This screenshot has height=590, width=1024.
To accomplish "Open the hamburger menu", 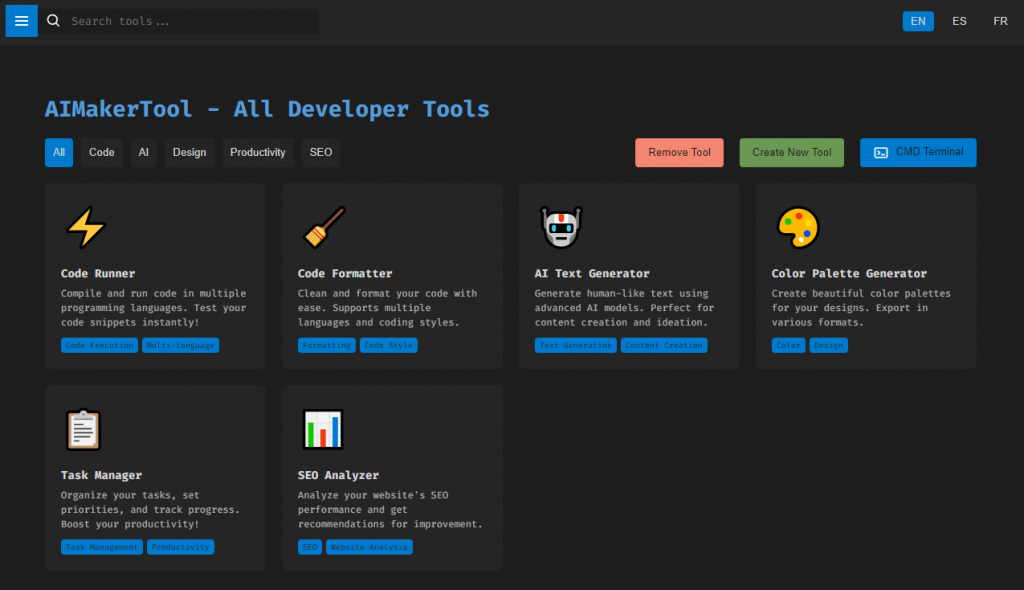I will tap(21, 21).
